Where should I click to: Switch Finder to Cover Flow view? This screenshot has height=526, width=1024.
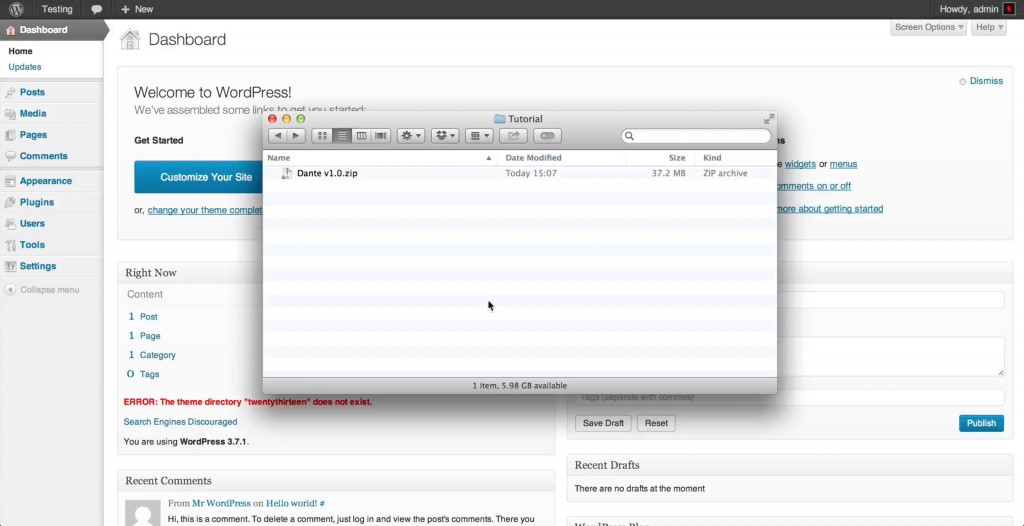381,136
